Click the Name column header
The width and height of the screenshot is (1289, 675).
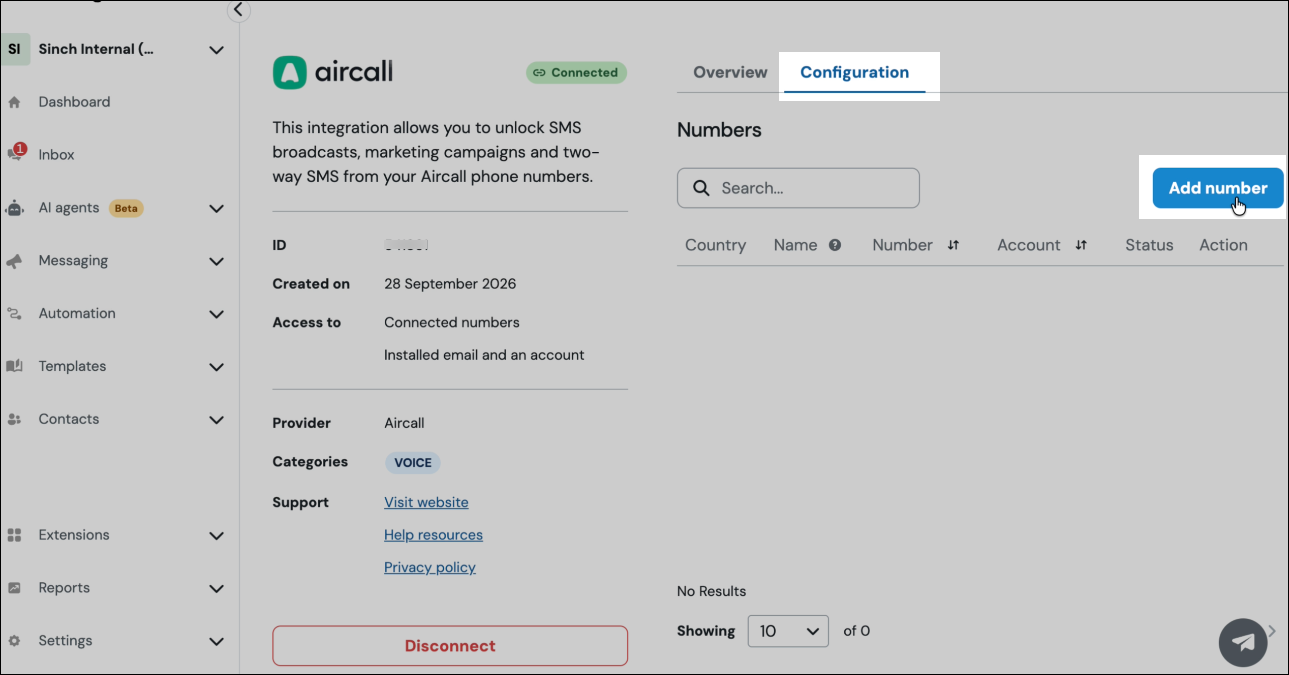[x=795, y=245]
